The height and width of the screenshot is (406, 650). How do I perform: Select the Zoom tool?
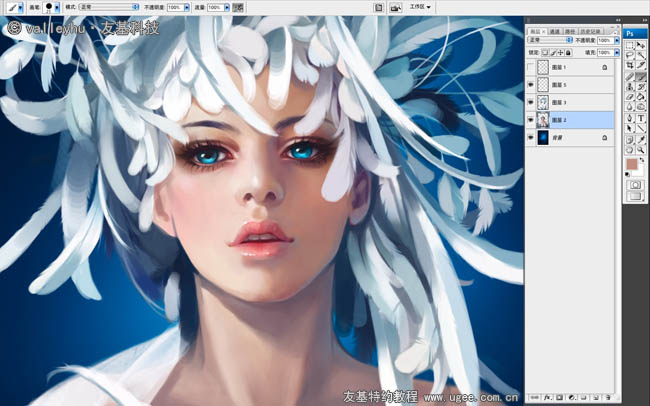coord(641,149)
